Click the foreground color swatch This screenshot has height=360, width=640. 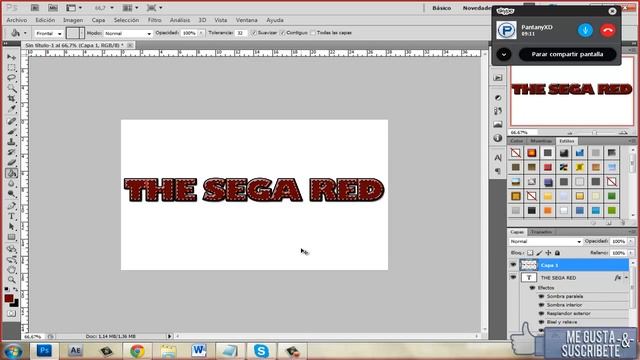tap(9, 299)
